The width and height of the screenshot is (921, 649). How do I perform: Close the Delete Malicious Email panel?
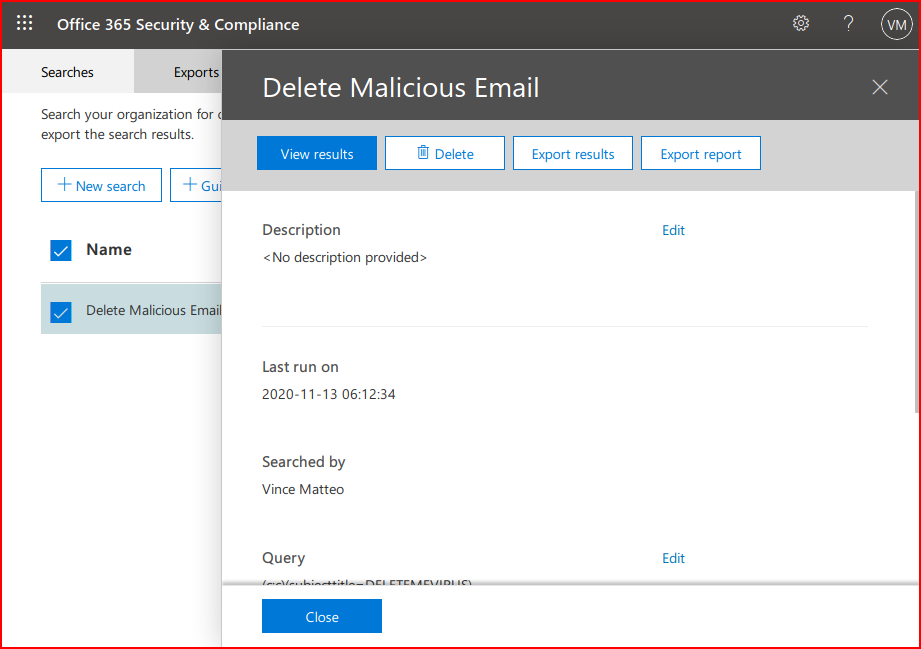click(879, 87)
